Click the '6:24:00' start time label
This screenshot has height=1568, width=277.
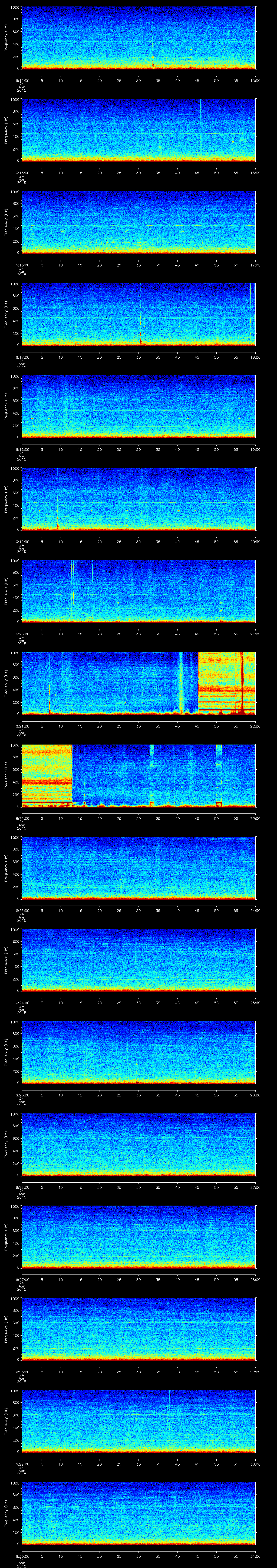coord(22,1003)
